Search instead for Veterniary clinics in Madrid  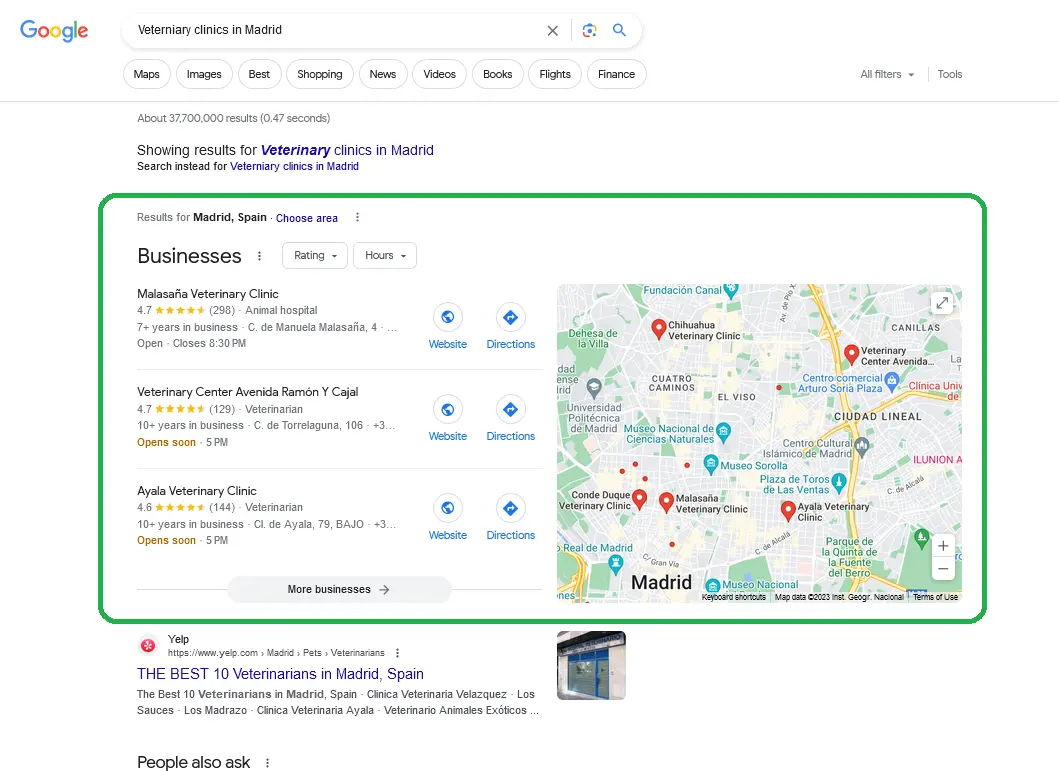click(x=294, y=166)
